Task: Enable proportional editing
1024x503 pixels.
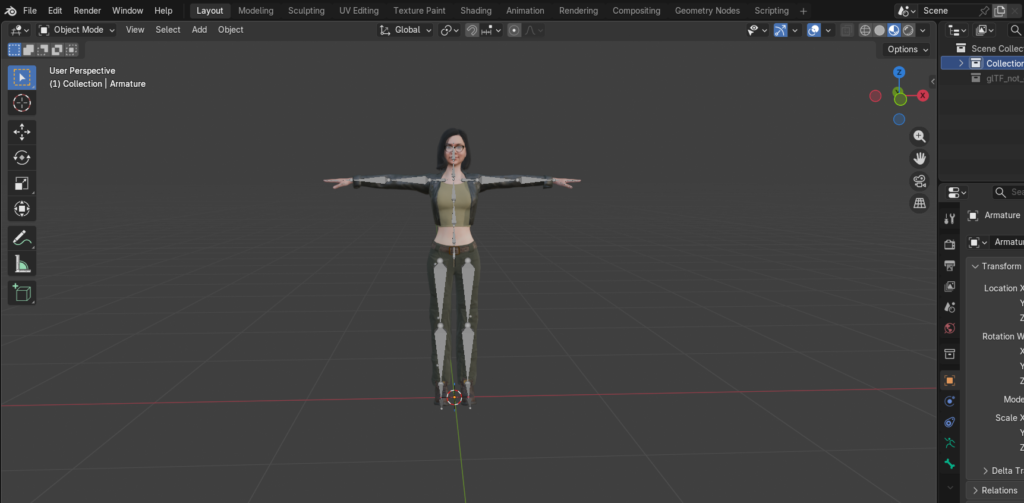Action: [x=514, y=30]
